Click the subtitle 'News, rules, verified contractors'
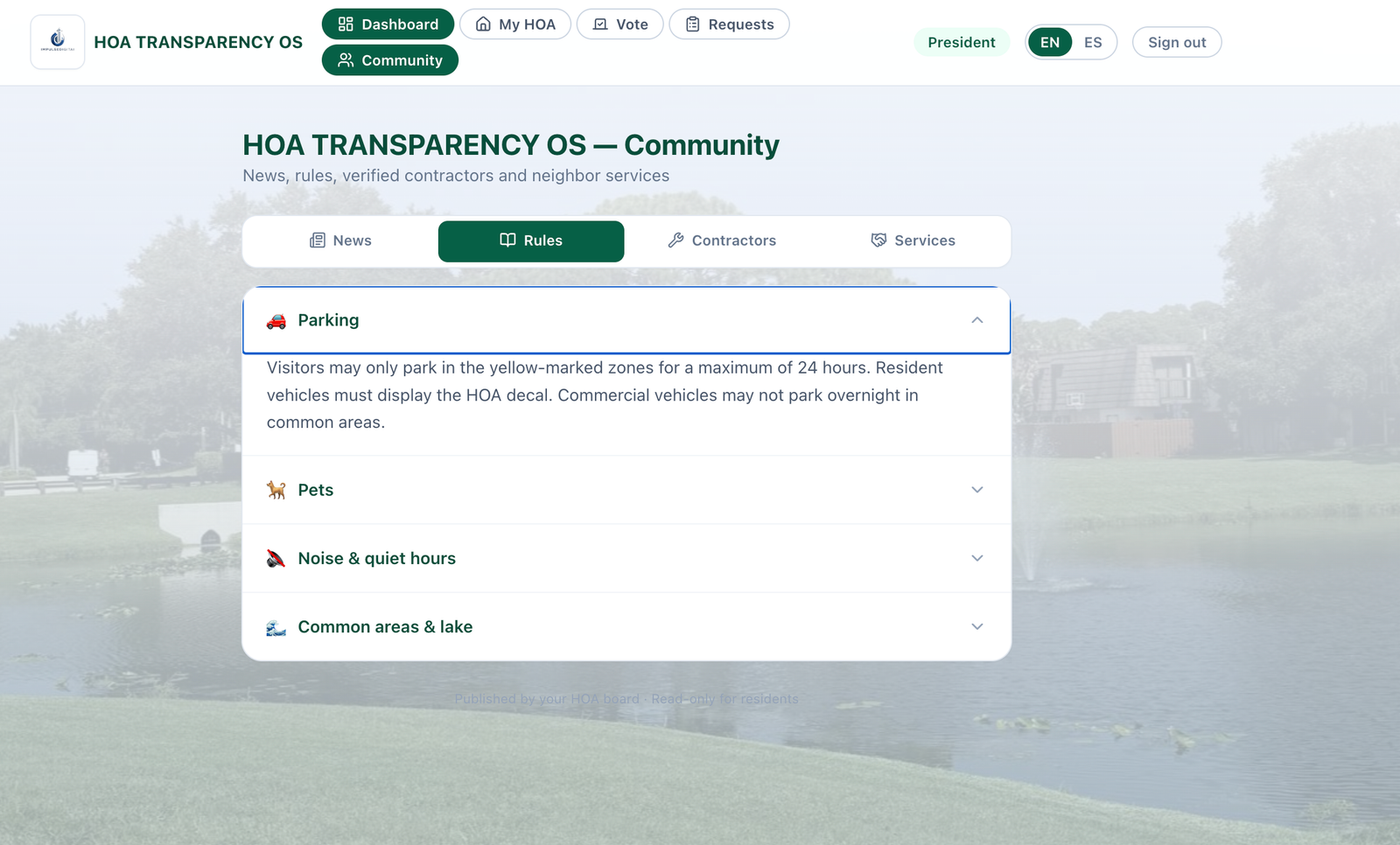The height and width of the screenshot is (845, 1400). (456, 176)
